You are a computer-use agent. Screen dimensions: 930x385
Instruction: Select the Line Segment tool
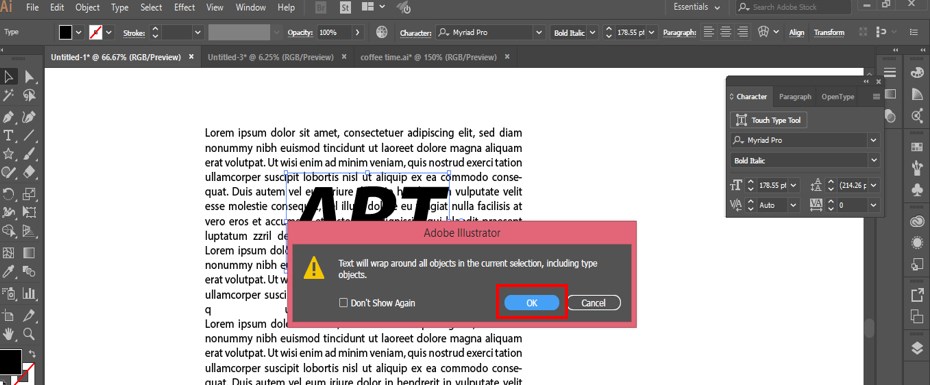coord(29,136)
